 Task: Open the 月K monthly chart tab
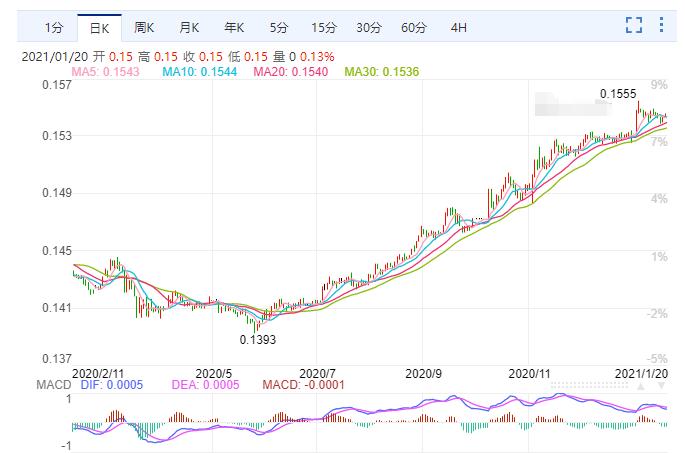189,28
